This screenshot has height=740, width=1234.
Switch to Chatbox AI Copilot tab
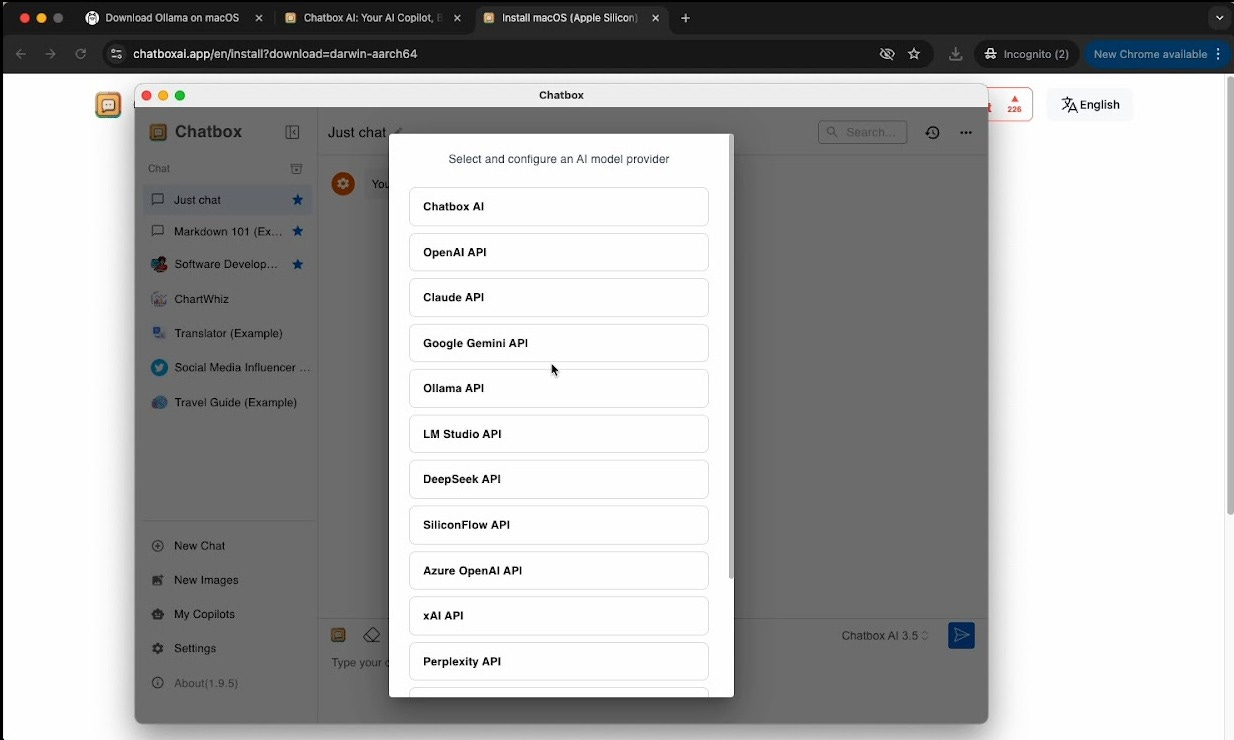pyautogui.click(x=372, y=18)
